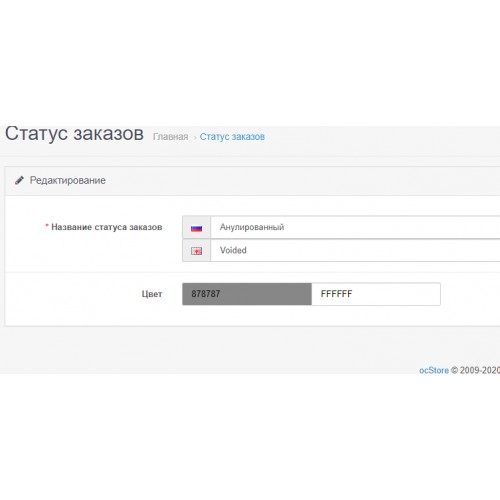Screen dimensions: 500x500
Task: Click the large Статус заказов page title
Action: (x=74, y=134)
